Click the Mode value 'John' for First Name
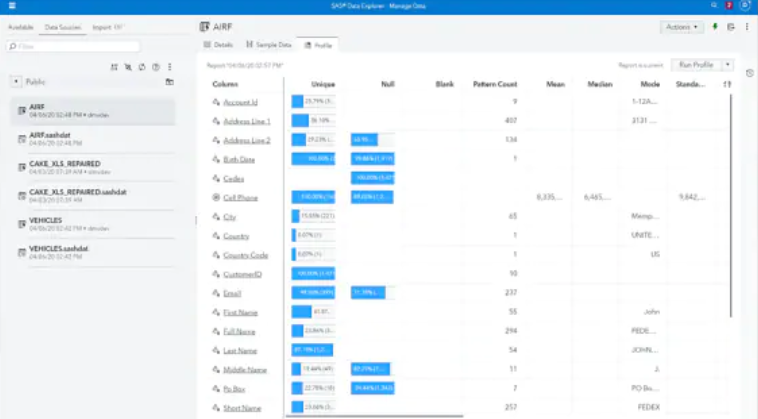This screenshot has width=758, height=419. 652,312
